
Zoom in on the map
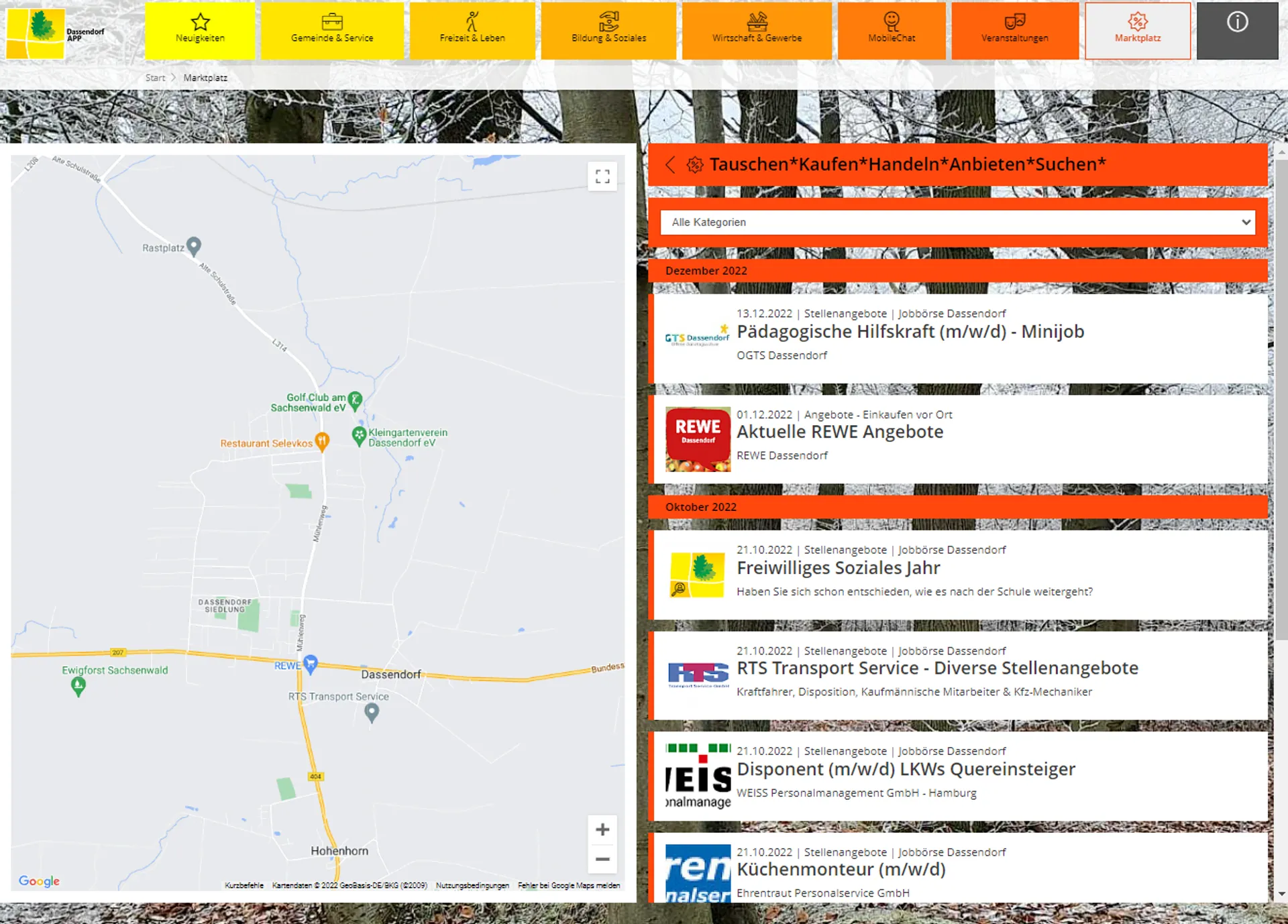click(602, 829)
